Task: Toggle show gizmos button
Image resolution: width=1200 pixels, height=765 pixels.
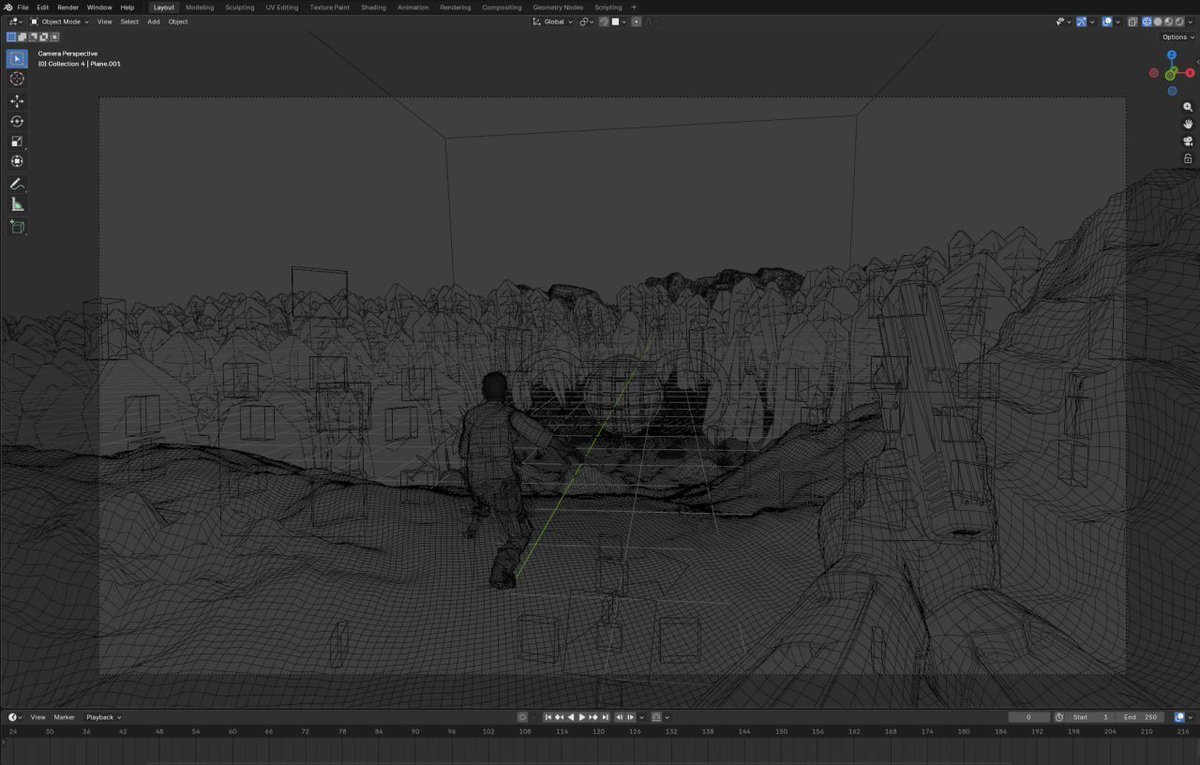Action: point(1082,22)
